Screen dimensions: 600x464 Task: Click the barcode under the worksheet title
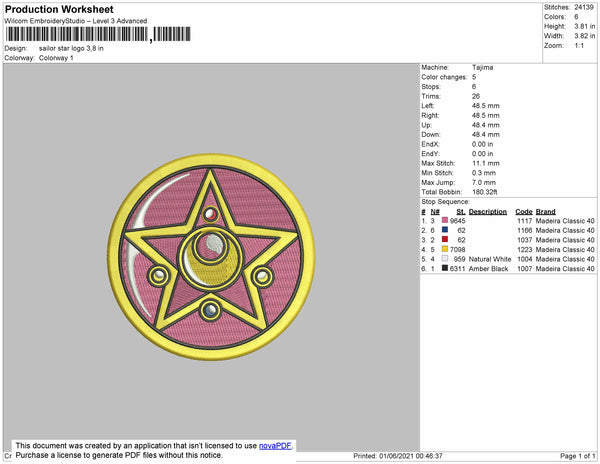(98, 34)
